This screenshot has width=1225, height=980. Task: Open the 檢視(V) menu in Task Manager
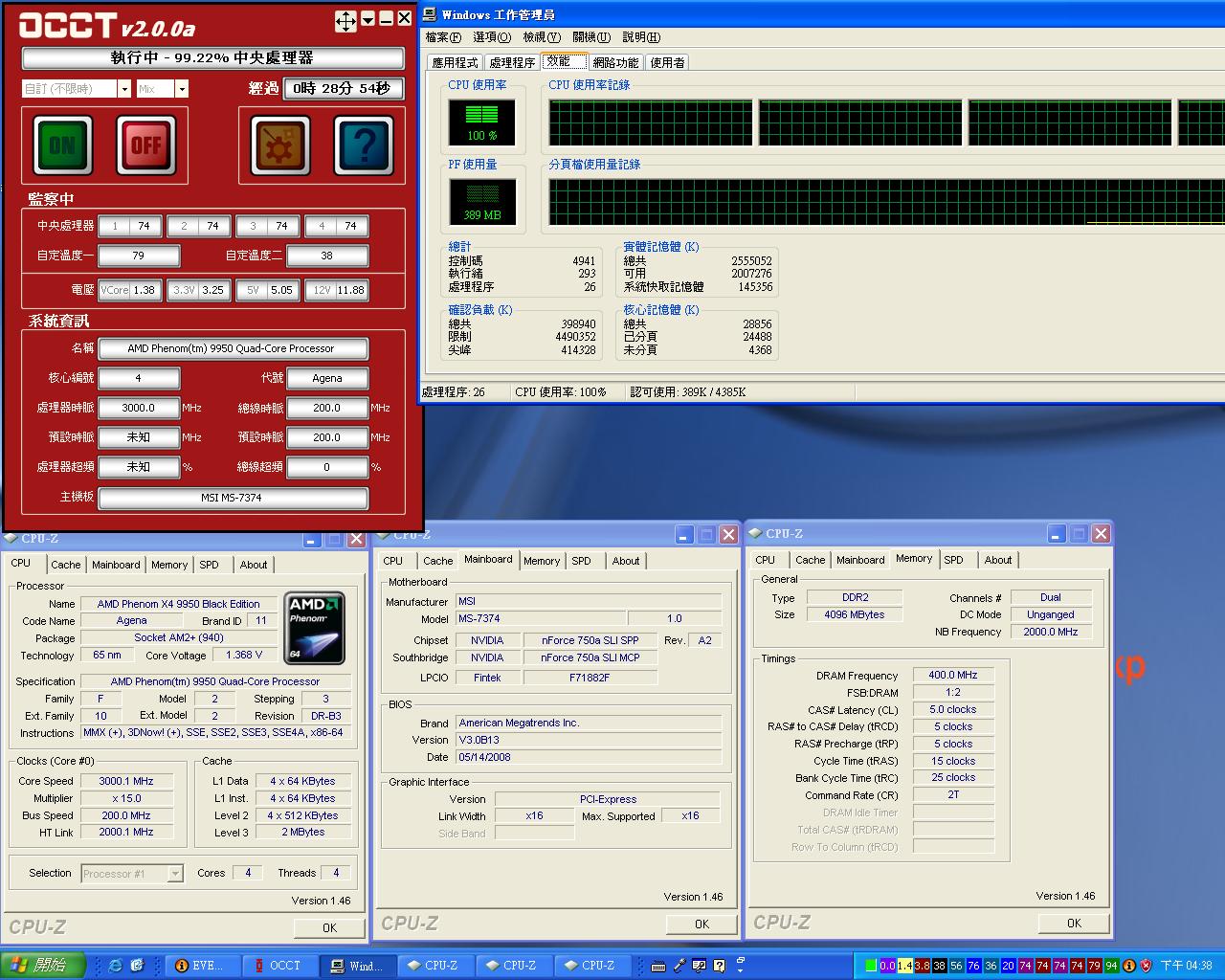point(542,37)
